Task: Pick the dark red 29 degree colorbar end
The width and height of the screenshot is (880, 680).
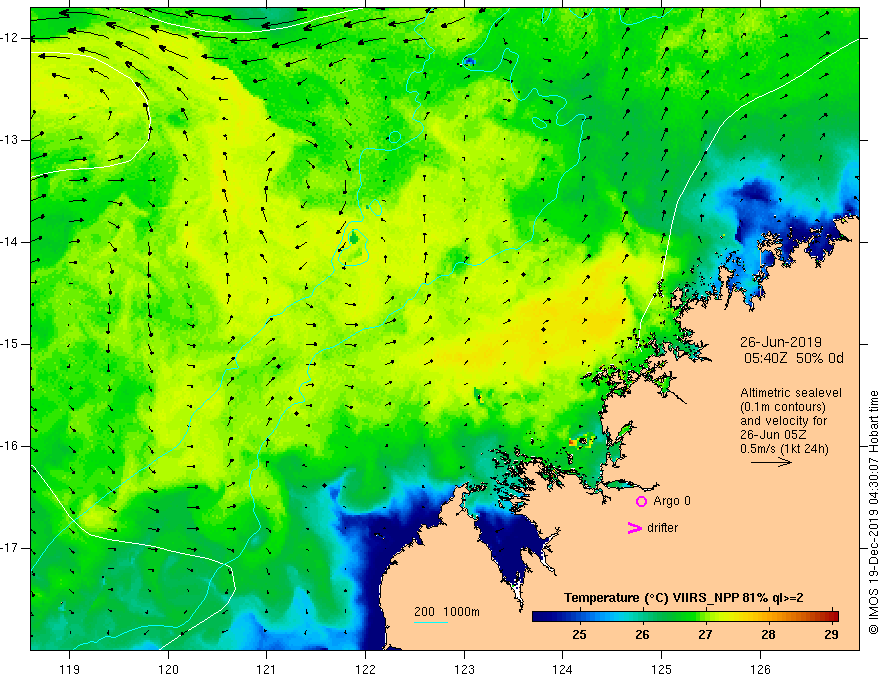Action: point(832,617)
